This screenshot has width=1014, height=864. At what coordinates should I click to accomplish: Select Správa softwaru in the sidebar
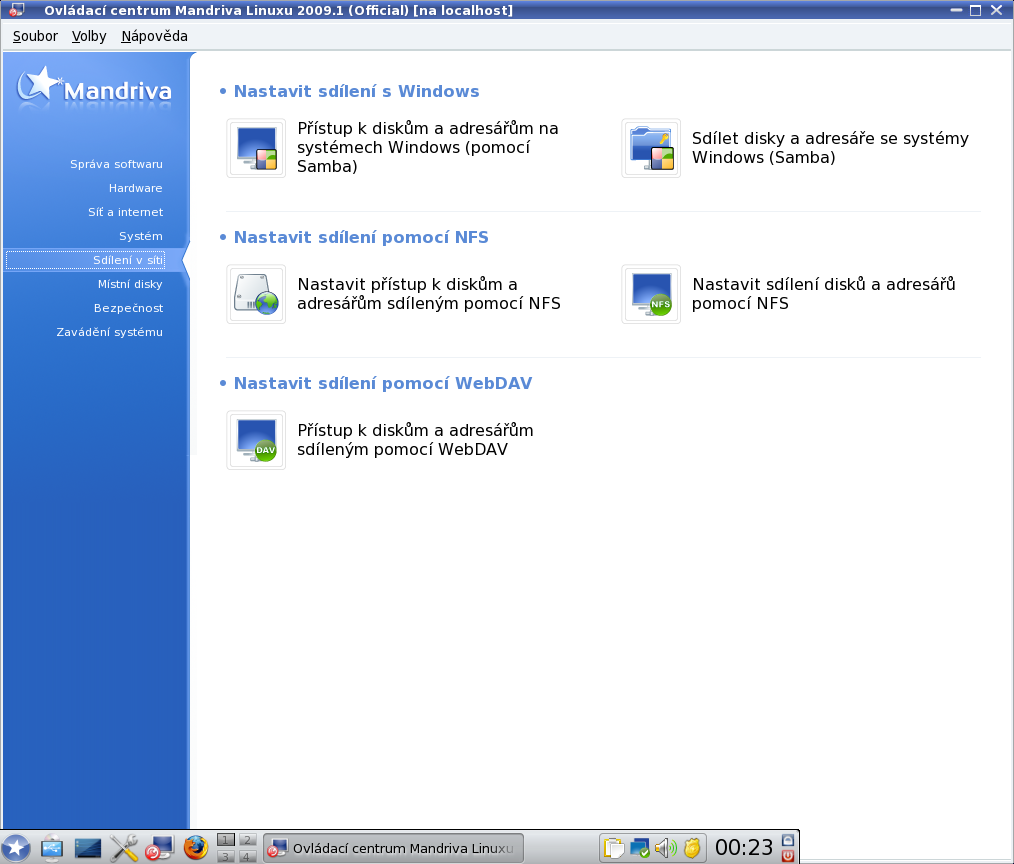click(116, 164)
